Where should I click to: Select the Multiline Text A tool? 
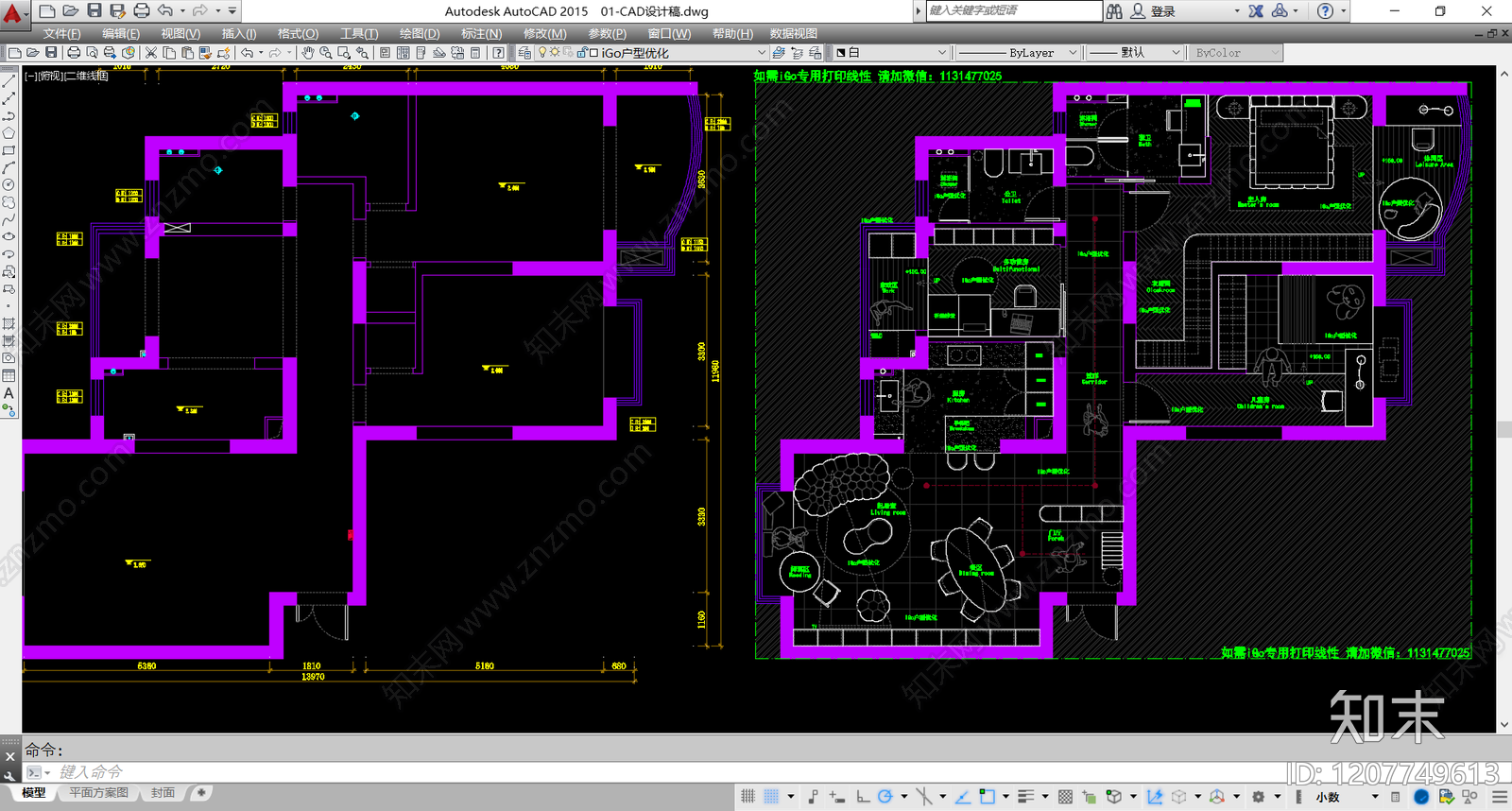pyautogui.click(x=9, y=393)
